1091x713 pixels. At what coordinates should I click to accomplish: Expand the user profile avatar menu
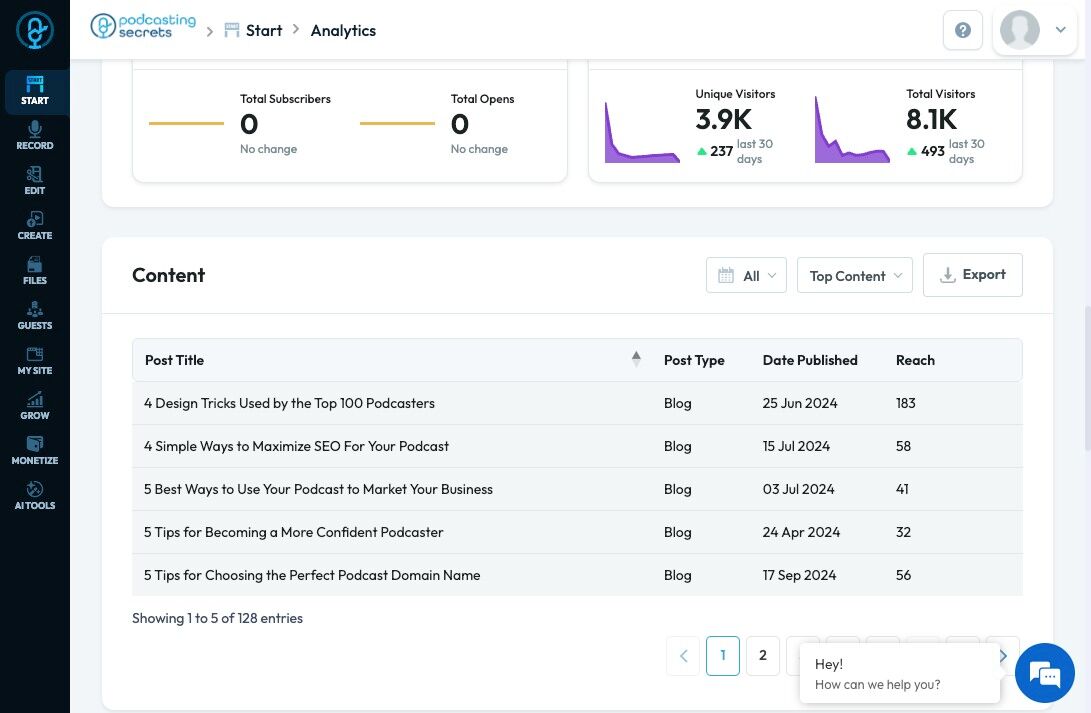(x=1034, y=31)
